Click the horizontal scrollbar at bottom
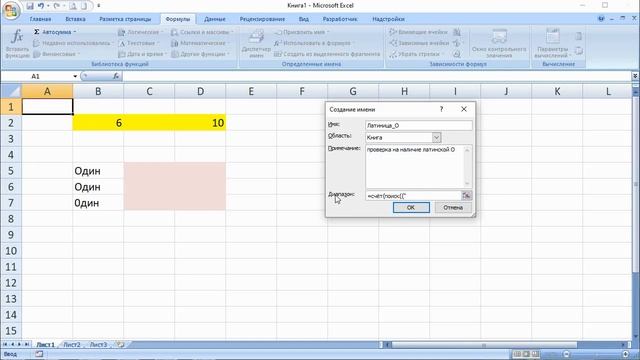Viewport: 640px width, 360px height. (x=484, y=345)
